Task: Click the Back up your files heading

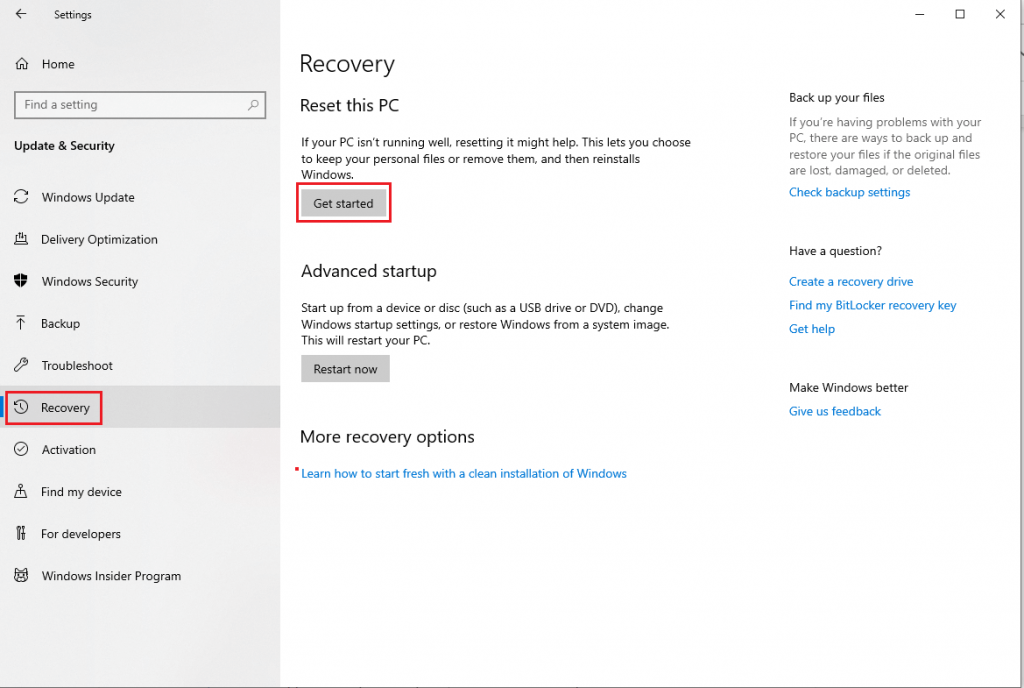Action: tap(837, 97)
